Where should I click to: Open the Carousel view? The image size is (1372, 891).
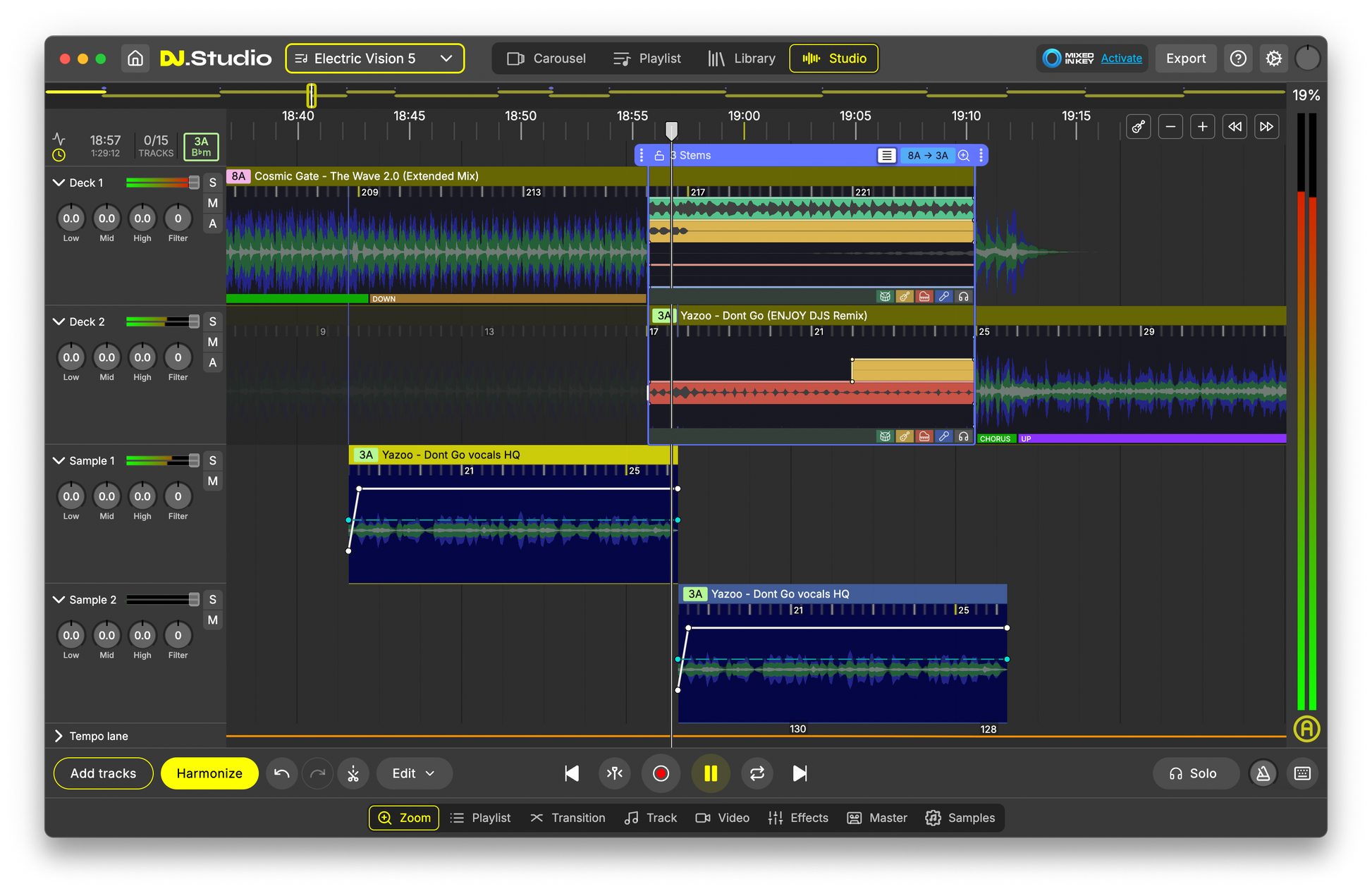pos(546,59)
